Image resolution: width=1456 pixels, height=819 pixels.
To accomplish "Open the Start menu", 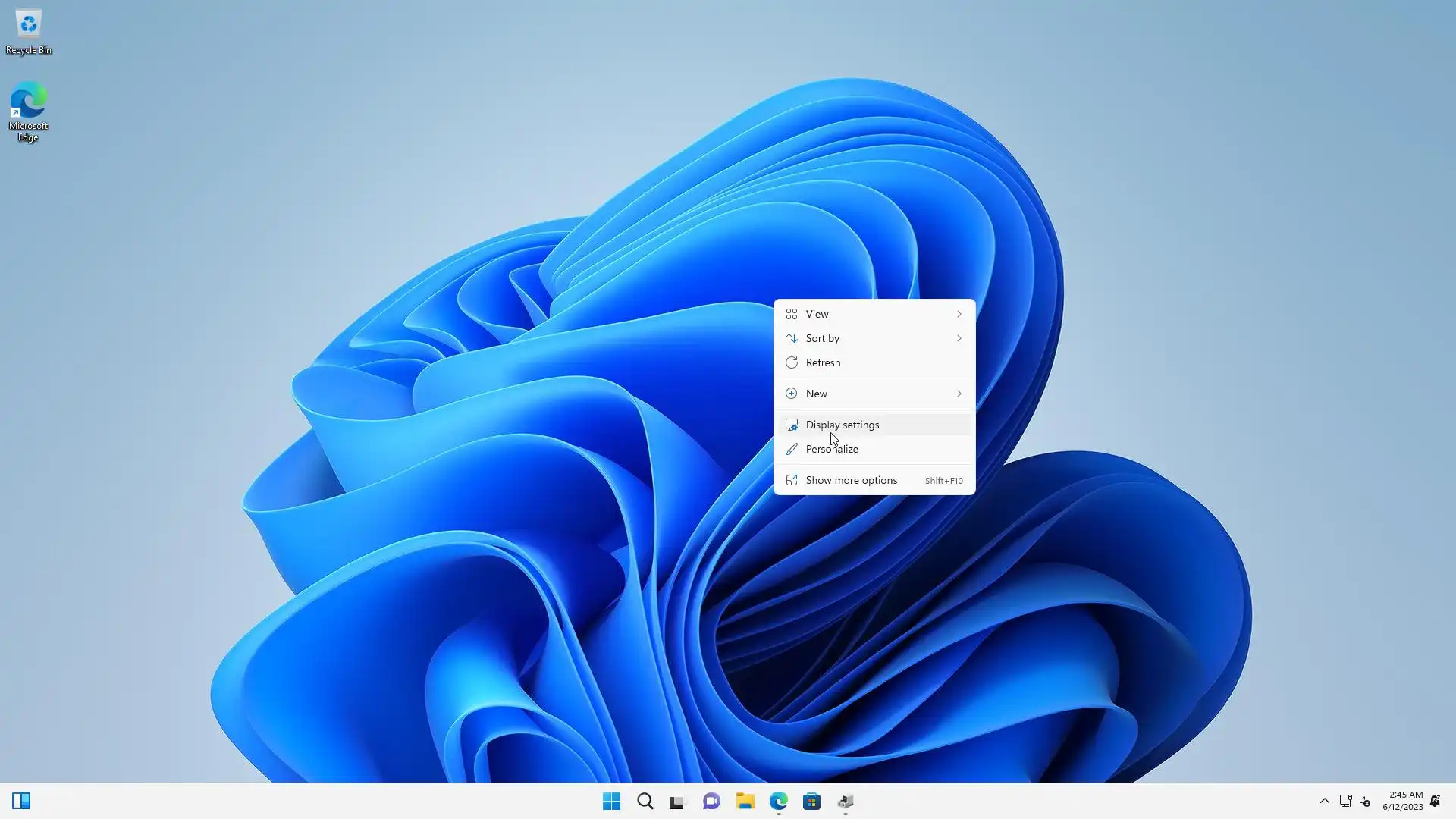I will point(611,801).
